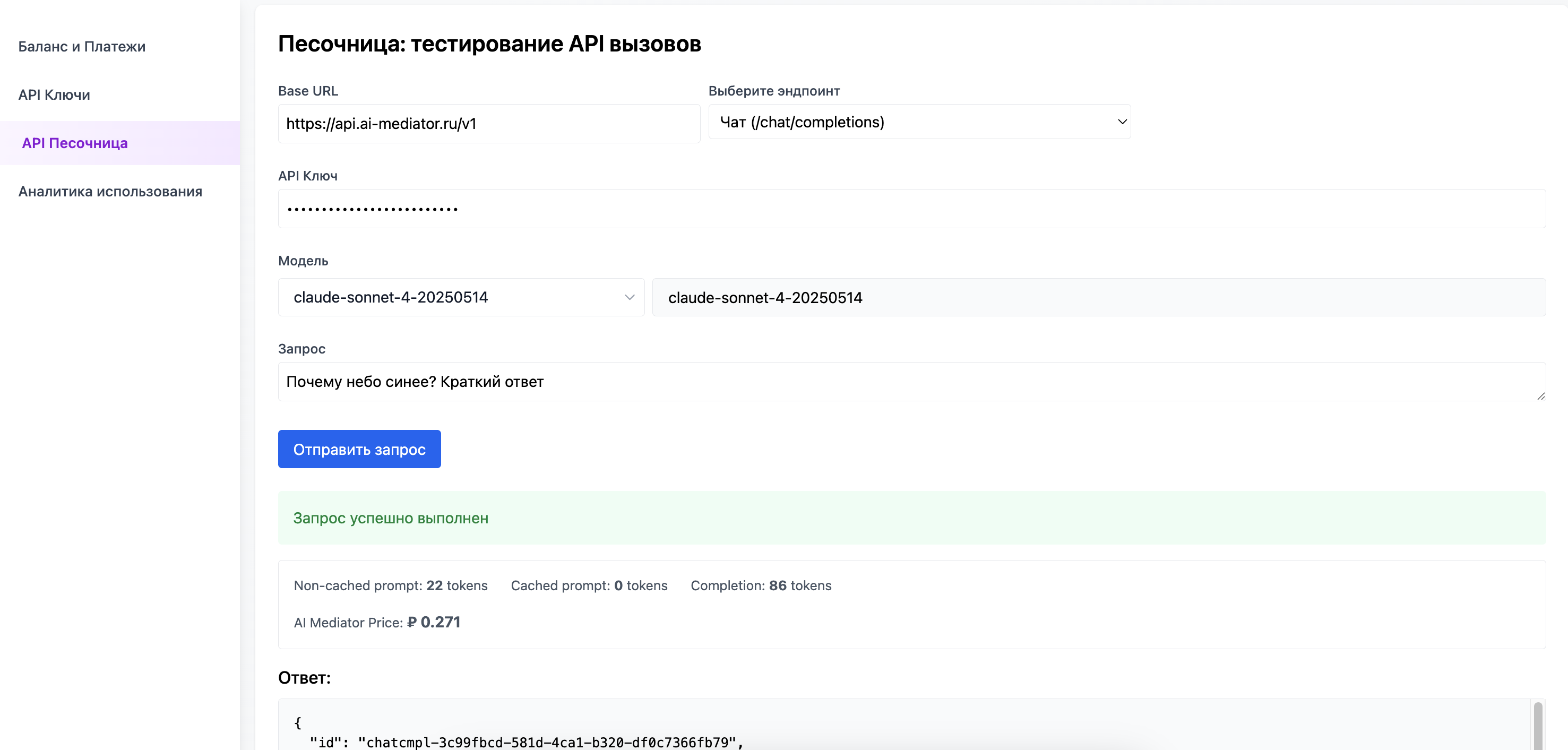Go to 'API Ключи' page
This screenshot has height=750, width=1568.
point(54,94)
